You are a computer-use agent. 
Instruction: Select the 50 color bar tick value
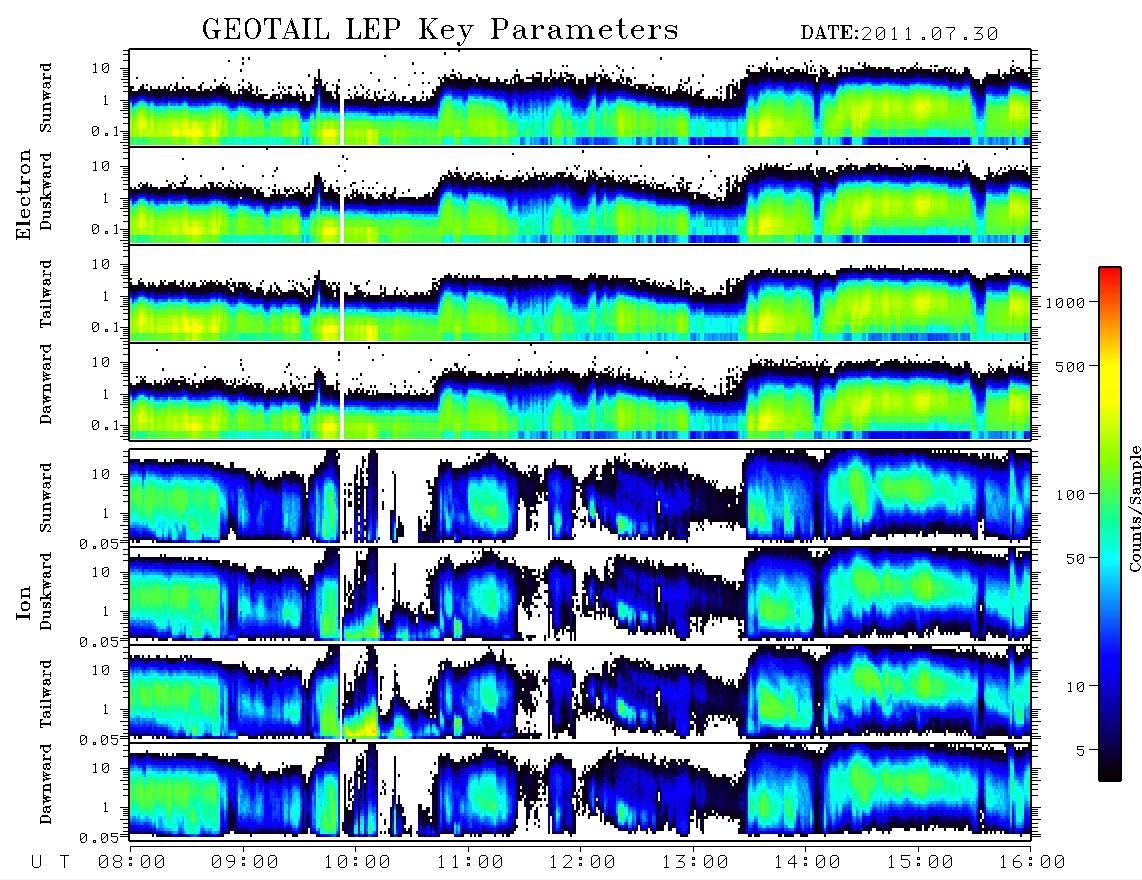1076,559
